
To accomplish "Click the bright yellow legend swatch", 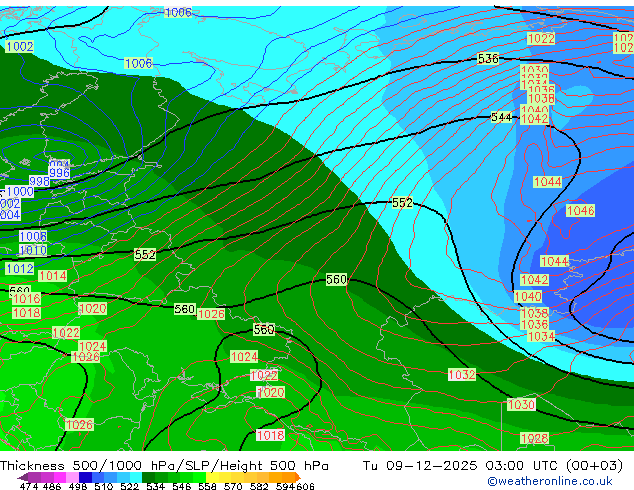I will 212,477.
